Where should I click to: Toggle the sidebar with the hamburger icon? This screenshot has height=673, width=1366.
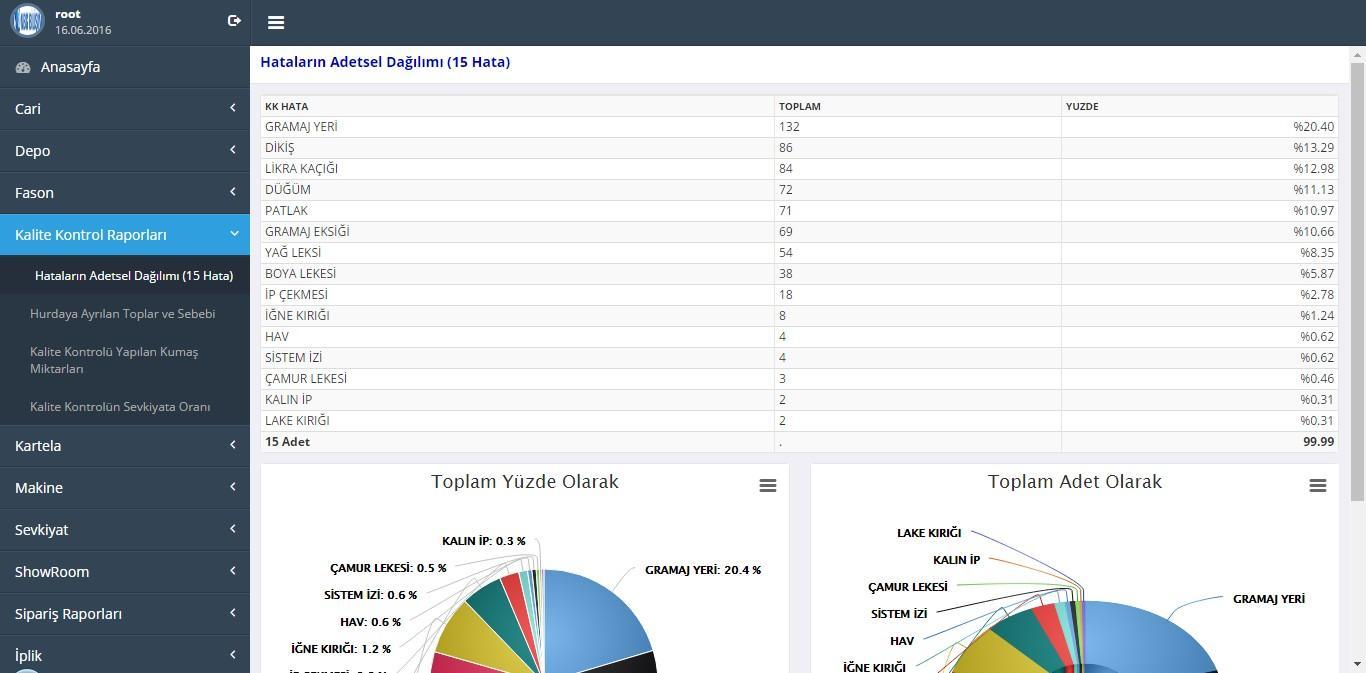[x=276, y=22]
